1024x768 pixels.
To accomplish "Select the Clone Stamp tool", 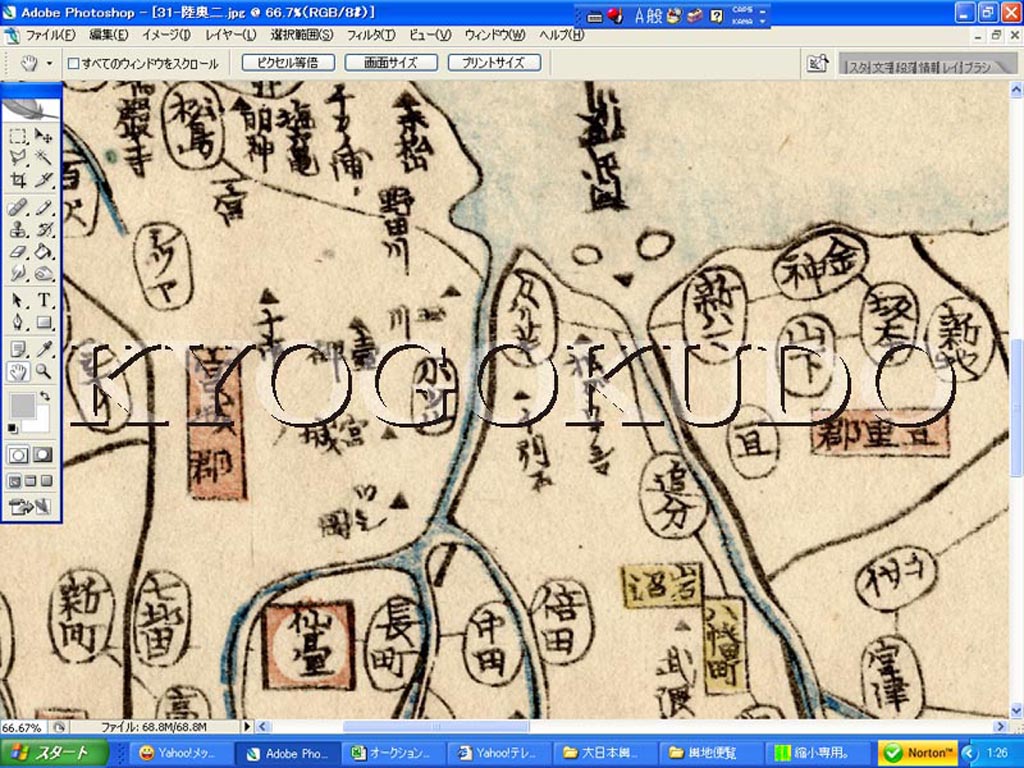I will coord(18,230).
